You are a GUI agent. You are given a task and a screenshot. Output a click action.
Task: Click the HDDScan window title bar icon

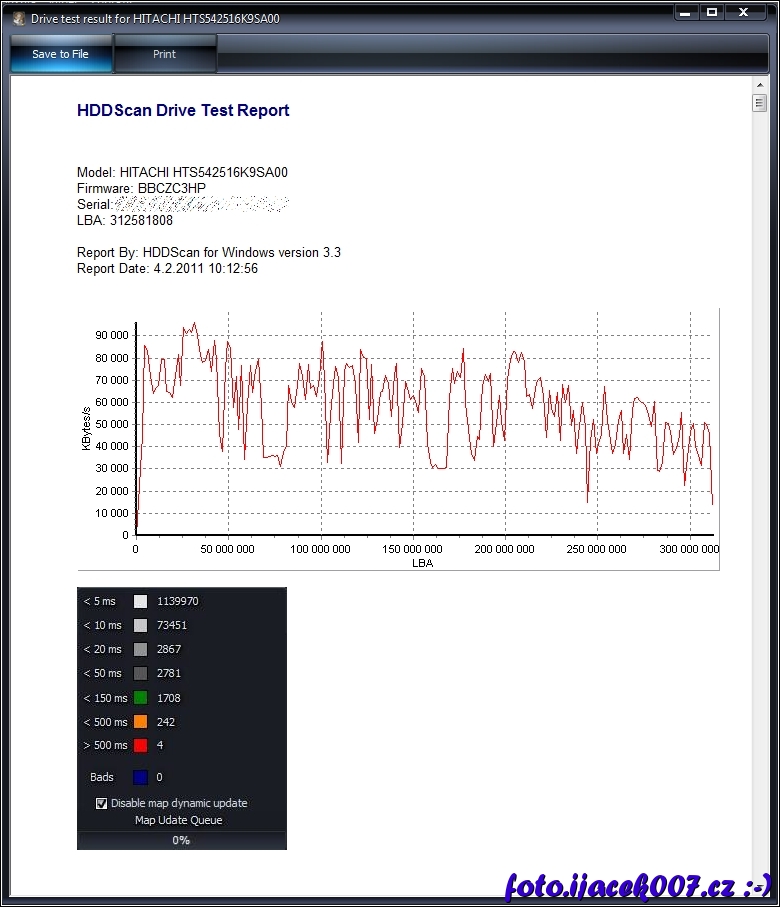coord(18,19)
